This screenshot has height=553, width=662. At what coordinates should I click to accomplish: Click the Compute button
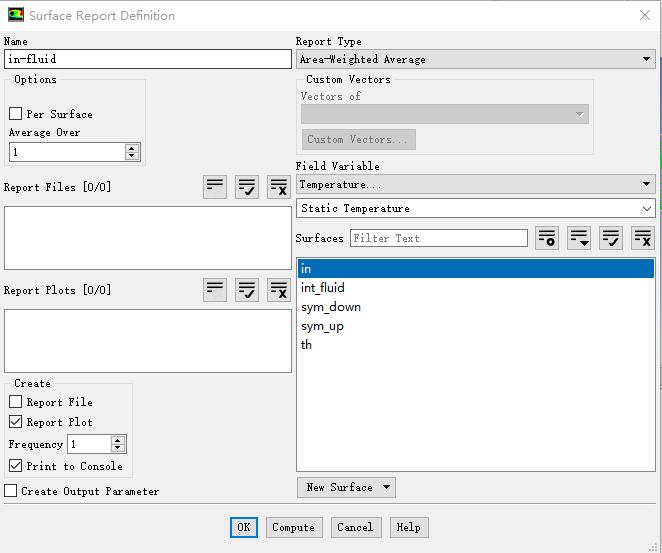[294, 527]
